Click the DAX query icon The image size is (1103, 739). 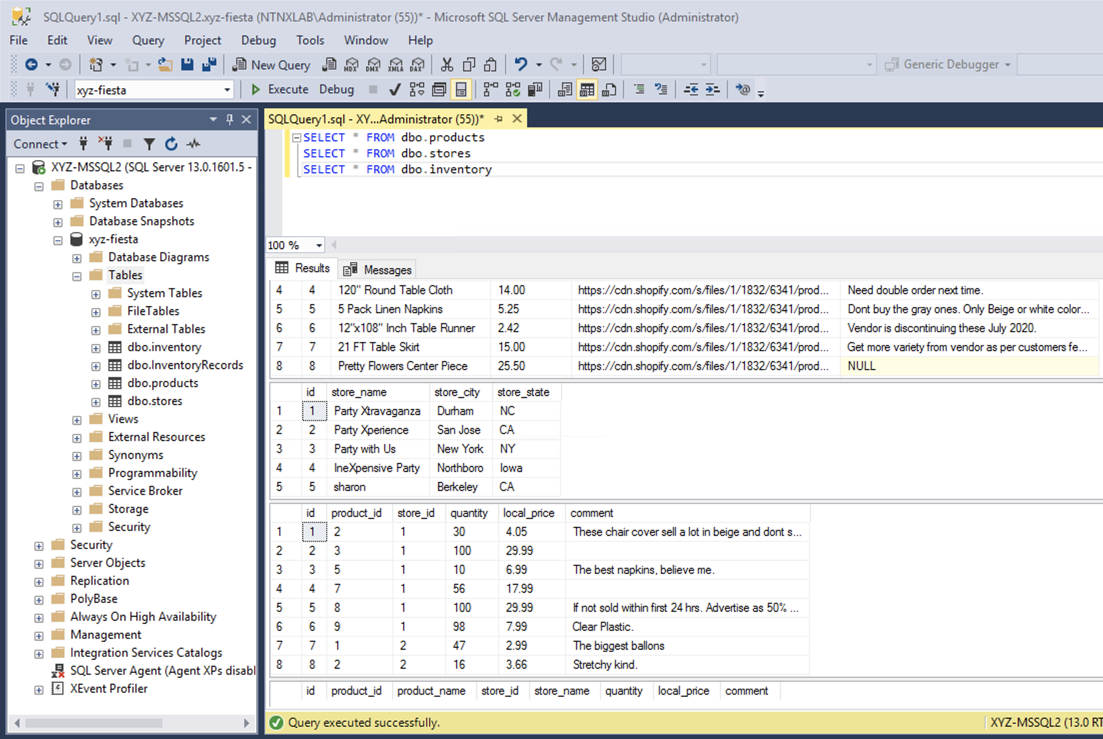(418, 65)
